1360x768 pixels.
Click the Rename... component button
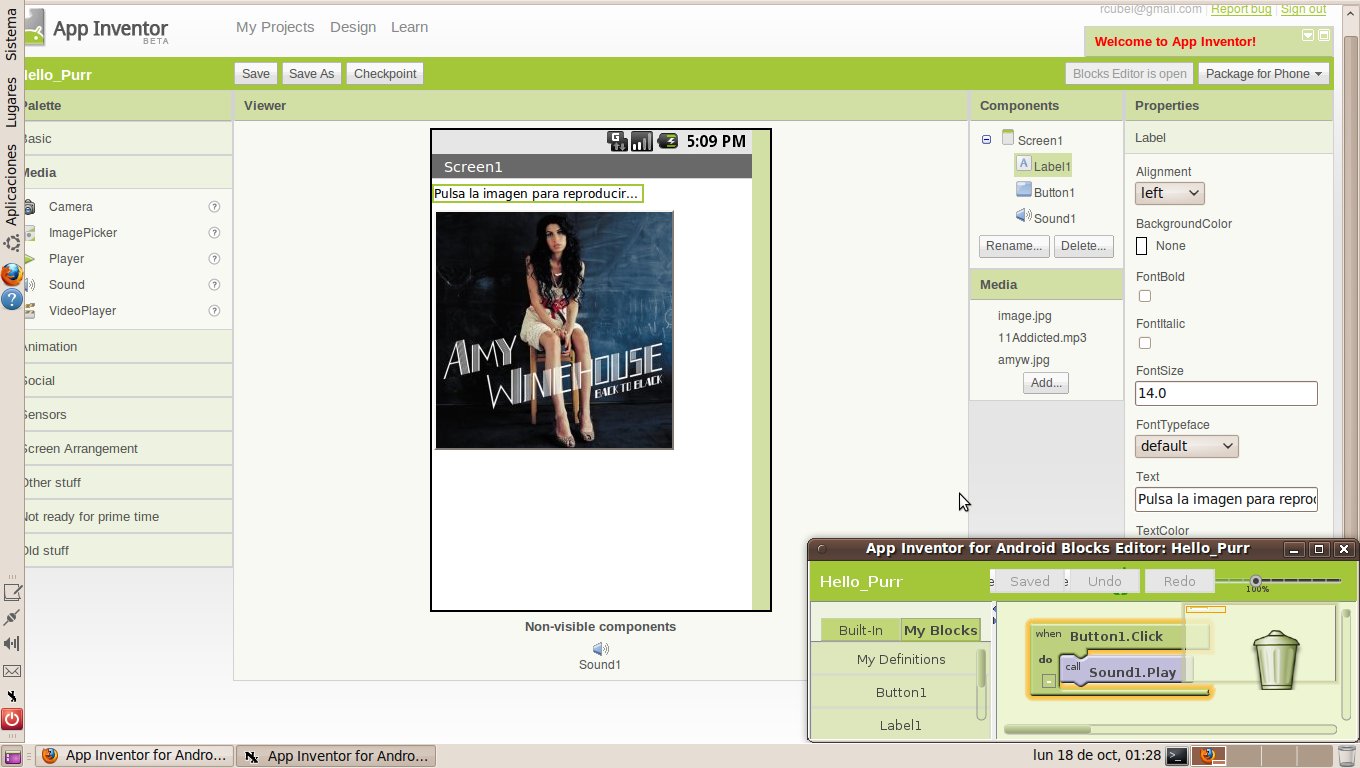(1014, 246)
